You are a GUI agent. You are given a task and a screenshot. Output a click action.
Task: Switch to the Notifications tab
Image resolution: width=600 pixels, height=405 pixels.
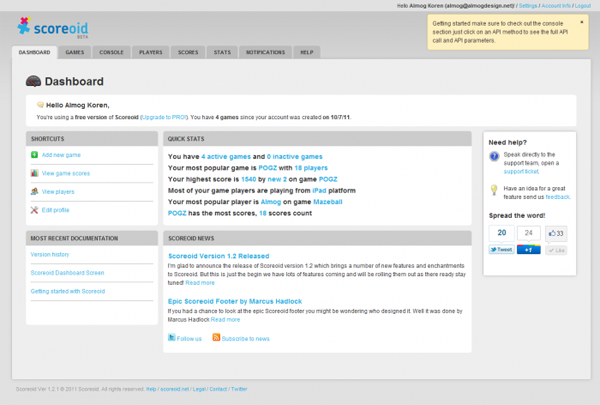[x=265, y=51]
